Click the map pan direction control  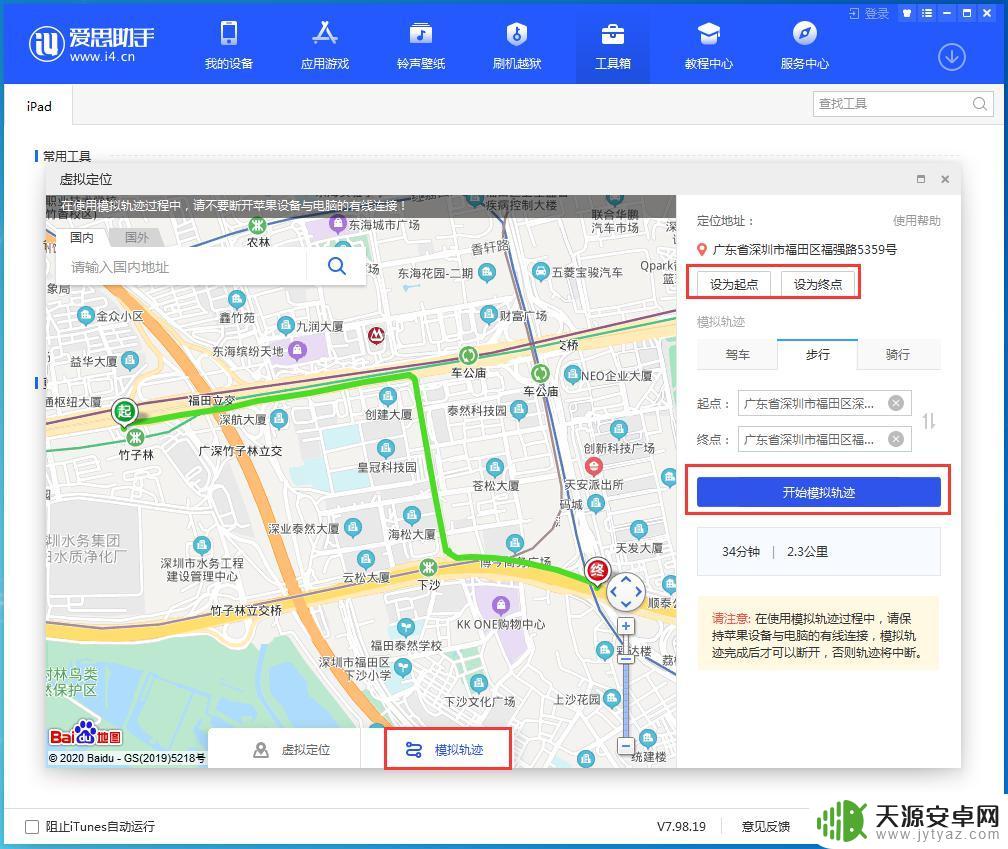pos(626,593)
